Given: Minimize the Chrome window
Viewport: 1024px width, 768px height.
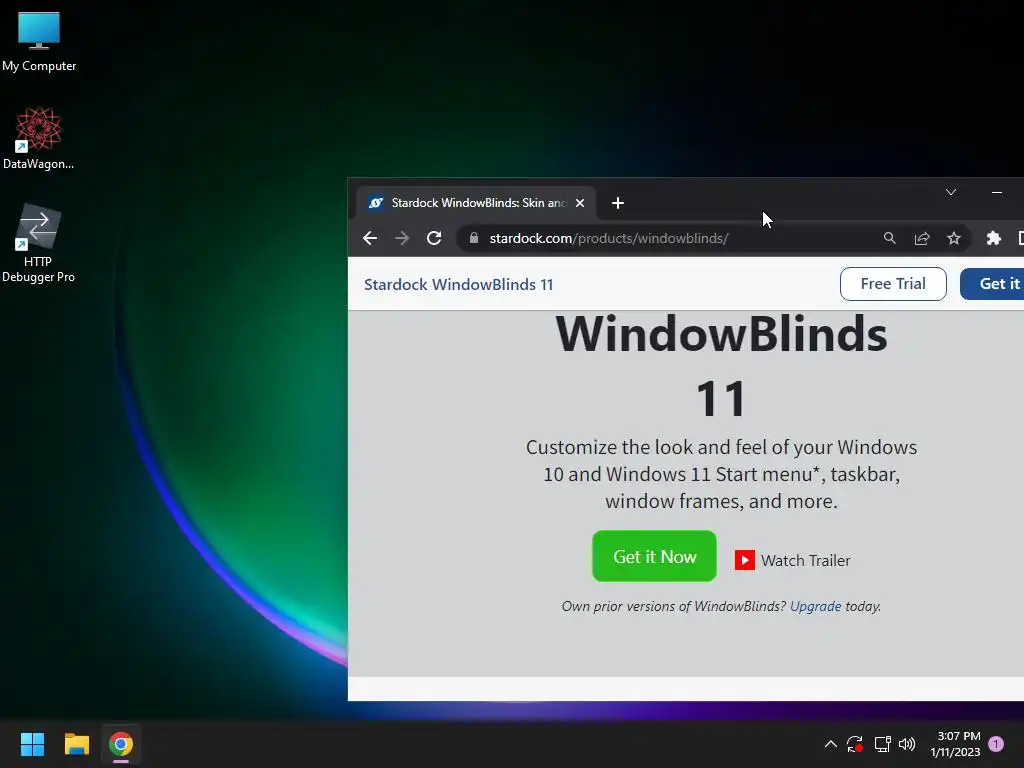Looking at the screenshot, I should coord(997,192).
